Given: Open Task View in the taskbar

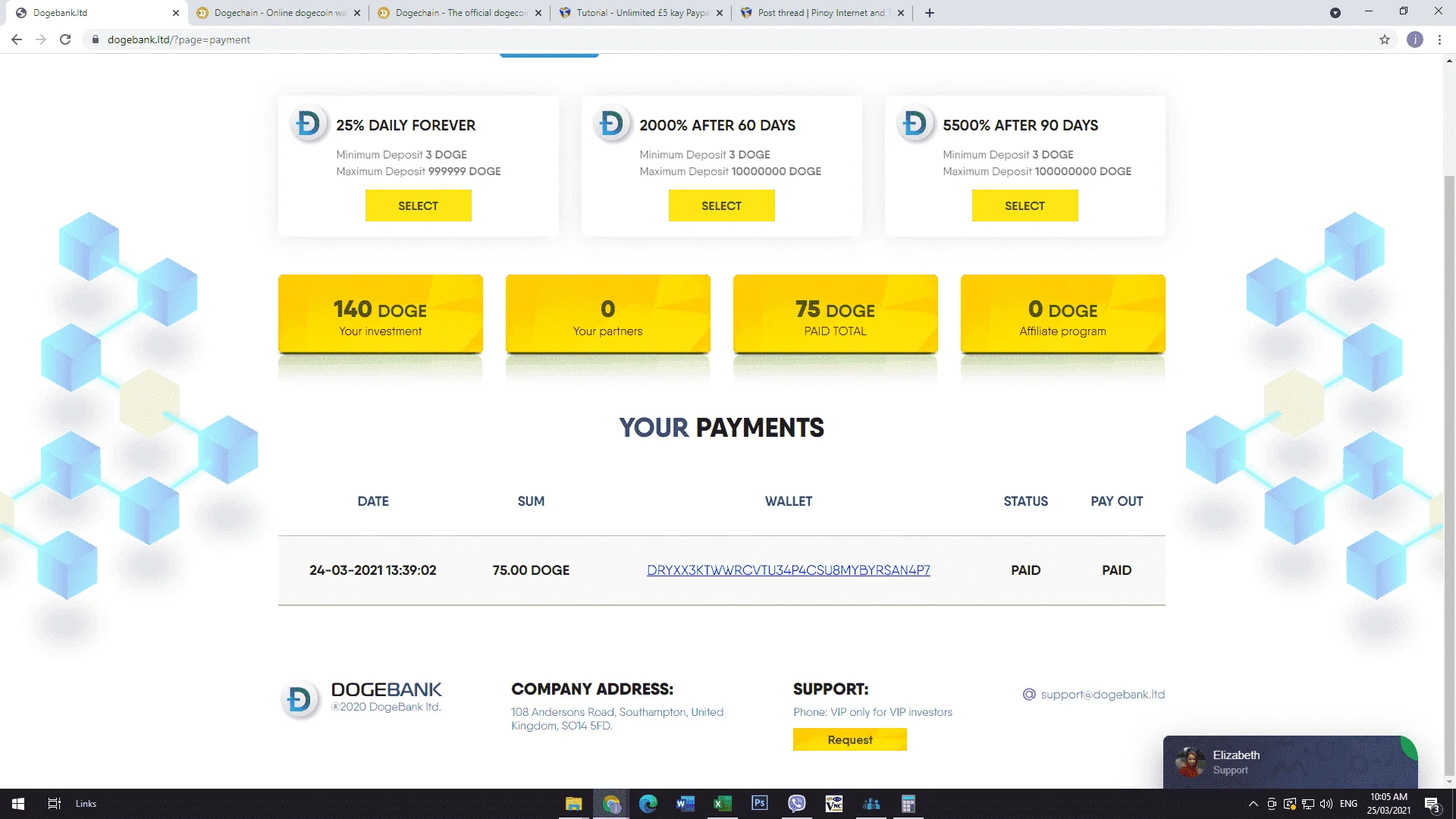Looking at the screenshot, I should [54, 804].
